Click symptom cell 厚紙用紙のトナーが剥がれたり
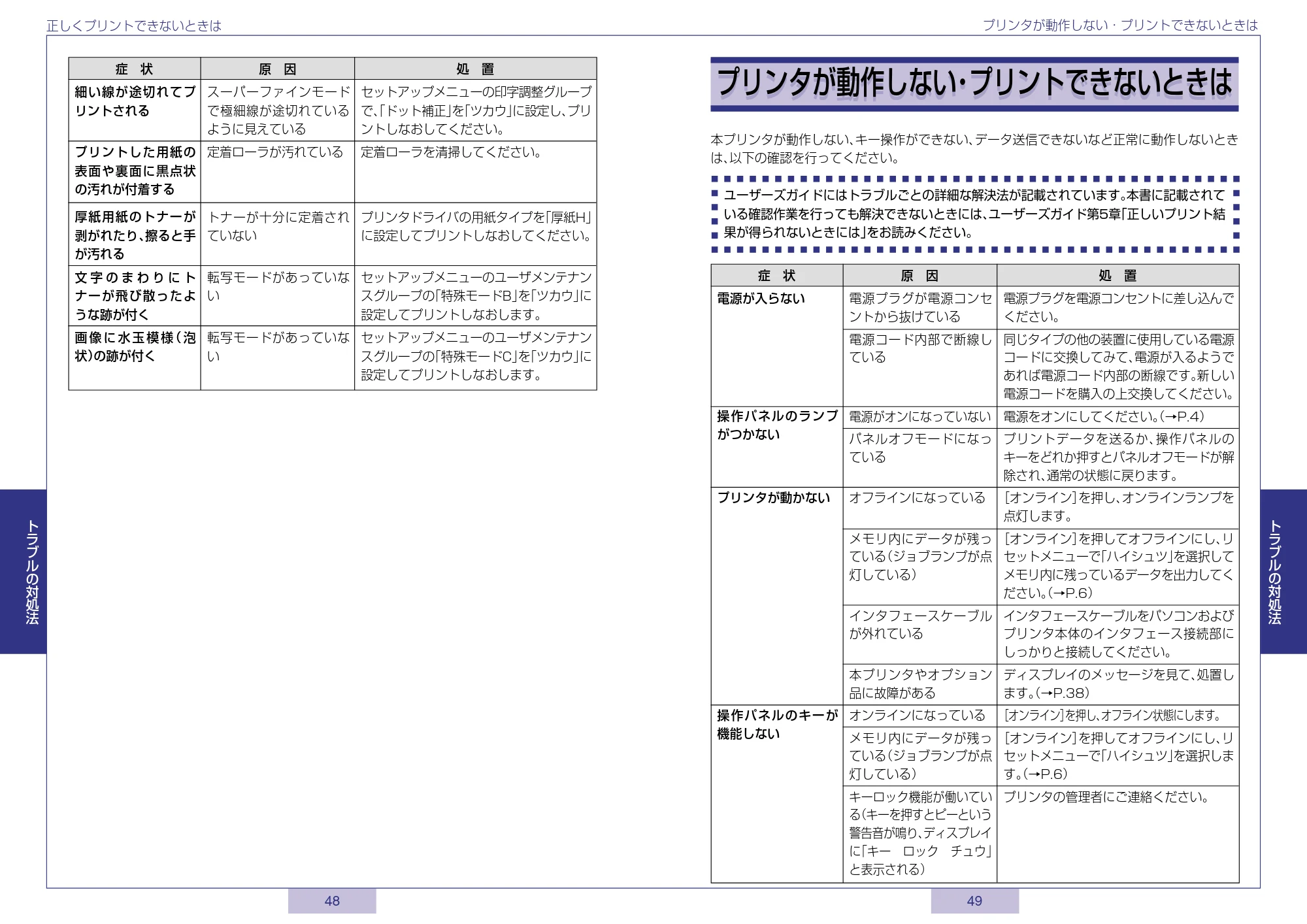The width and height of the screenshot is (1307, 924). click(x=135, y=235)
